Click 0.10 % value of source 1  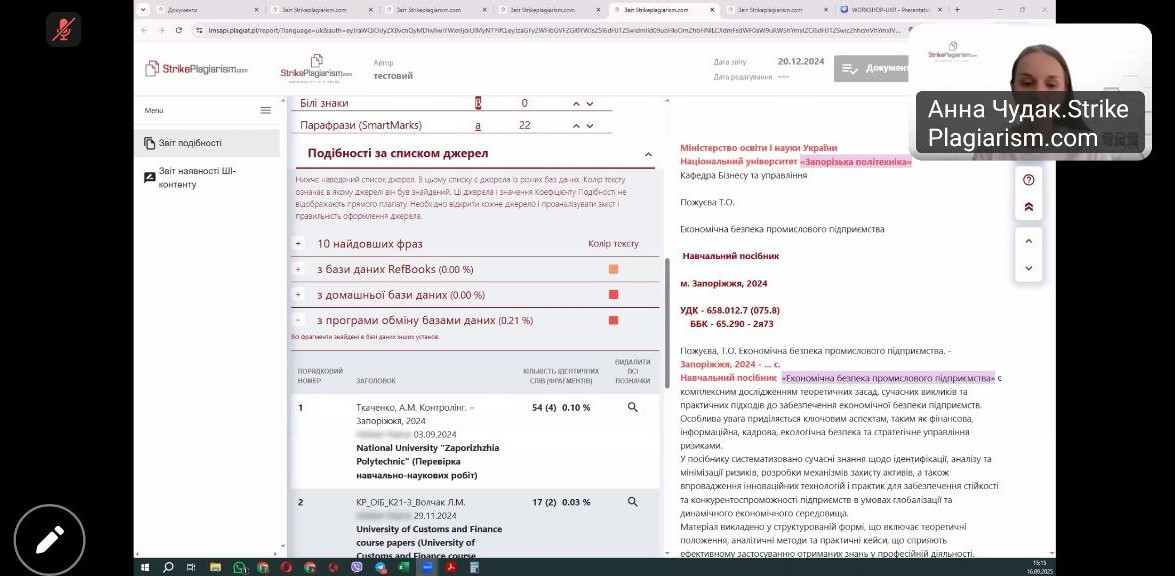[x=576, y=407]
